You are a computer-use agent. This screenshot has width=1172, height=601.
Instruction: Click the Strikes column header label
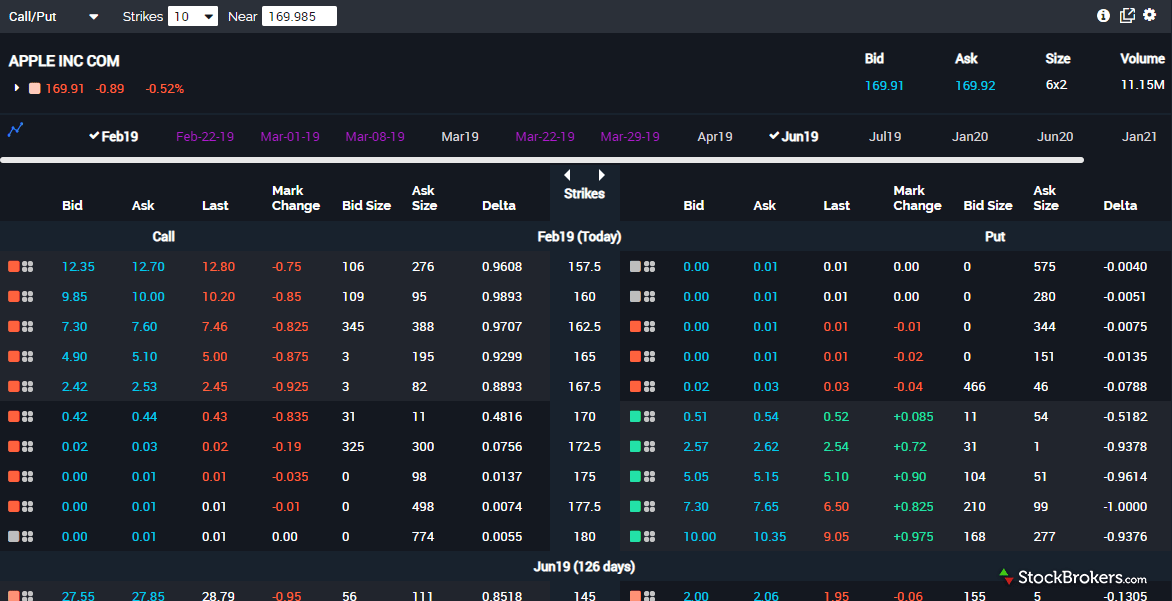pyautogui.click(x=585, y=194)
